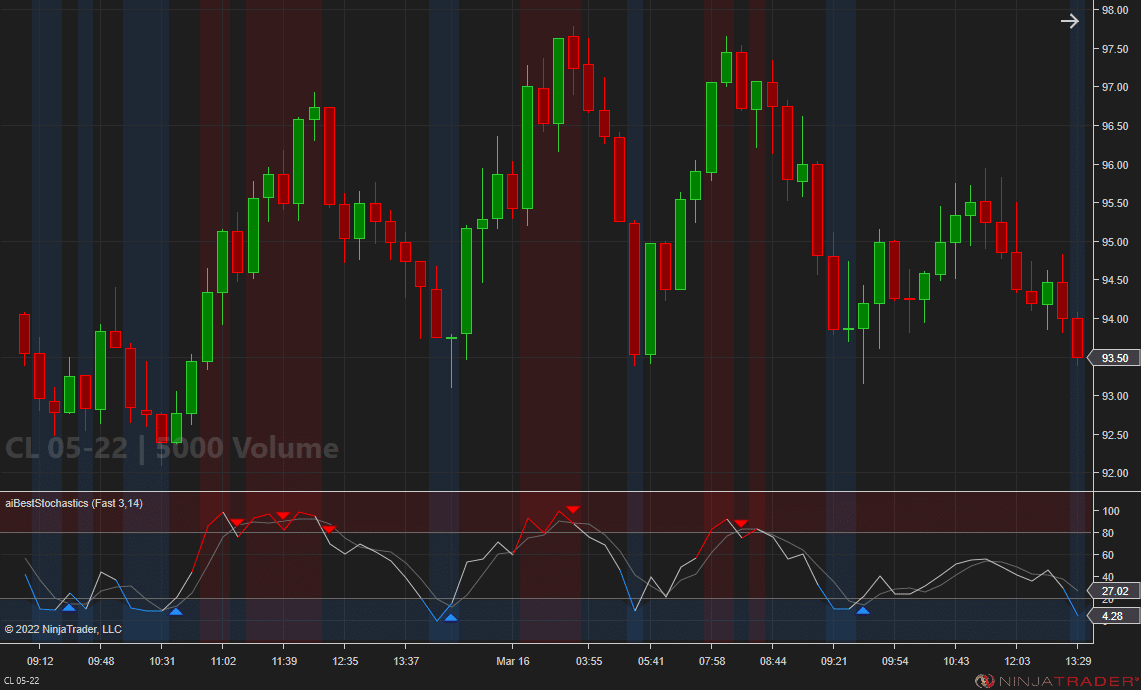Open the time axis by clicking the Mar 16 label
The image size is (1141, 690).
(513, 661)
